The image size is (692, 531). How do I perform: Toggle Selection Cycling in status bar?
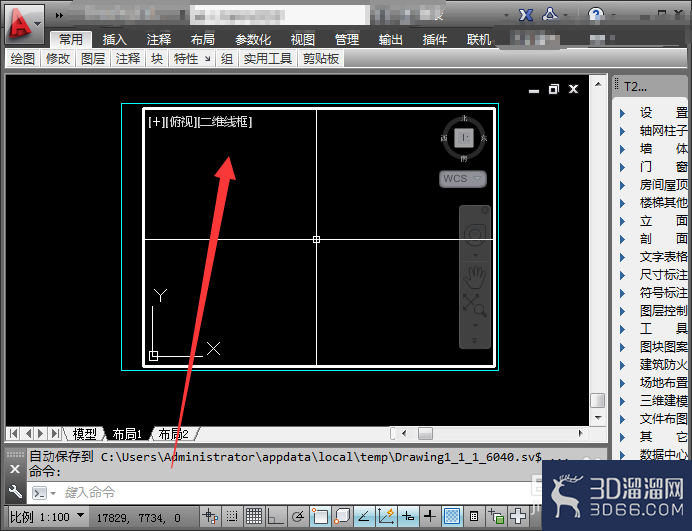496,516
